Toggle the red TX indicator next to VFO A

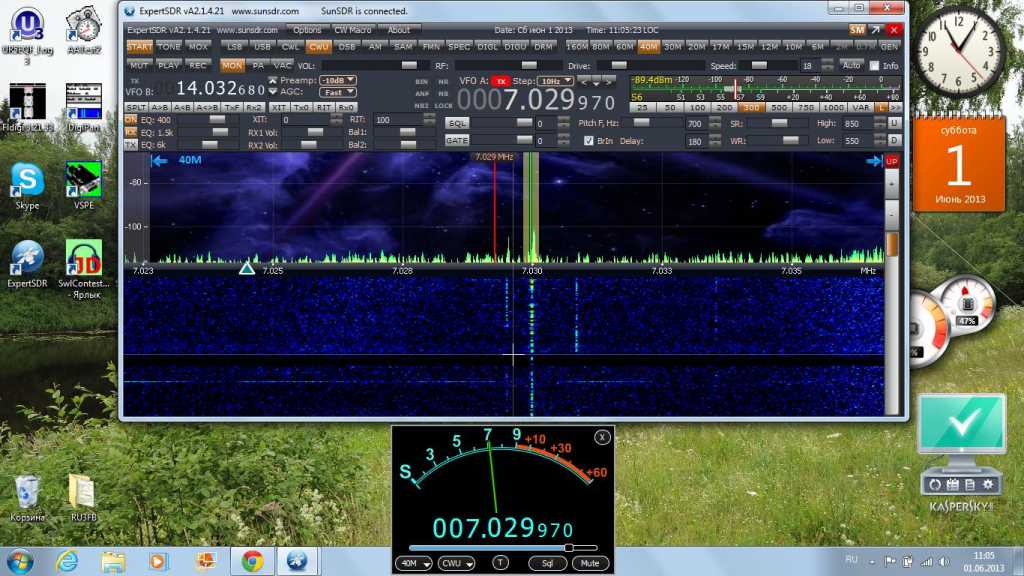(x=500, y=81)
